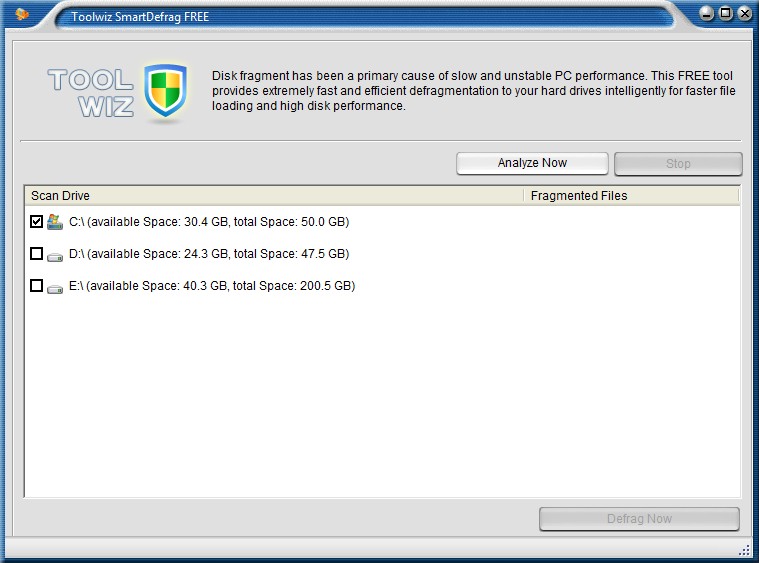This screenshot has height=563, width=759.
Task: Click the Defrag Now button
Action: [639, 519]
